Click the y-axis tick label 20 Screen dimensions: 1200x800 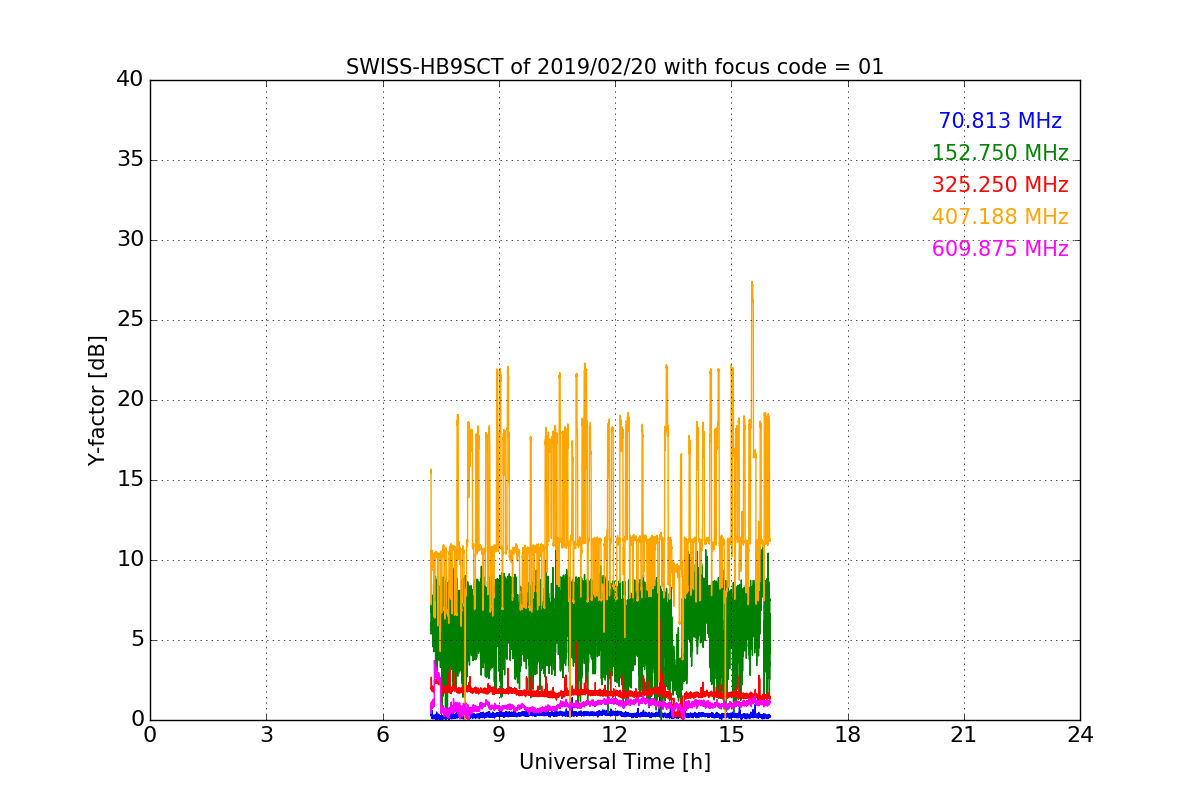(129, 400)
